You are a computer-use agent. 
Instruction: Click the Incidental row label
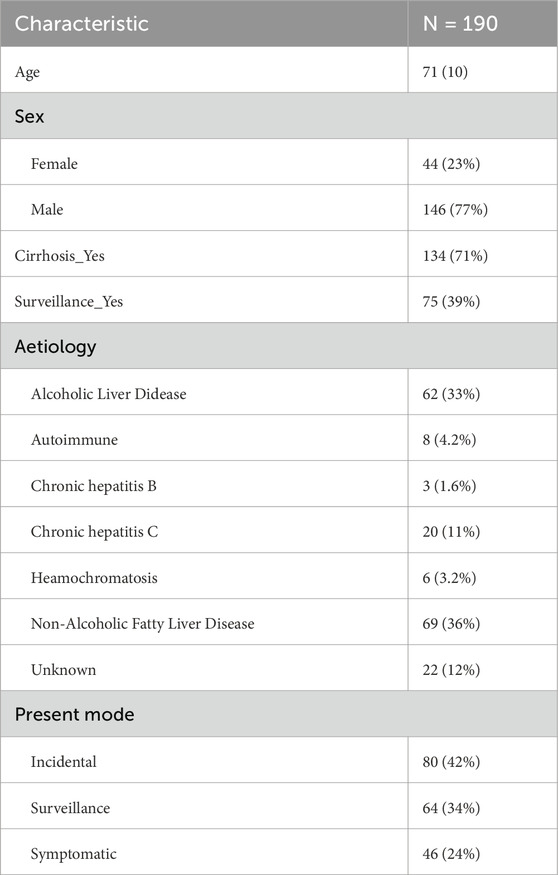[64, 762]
